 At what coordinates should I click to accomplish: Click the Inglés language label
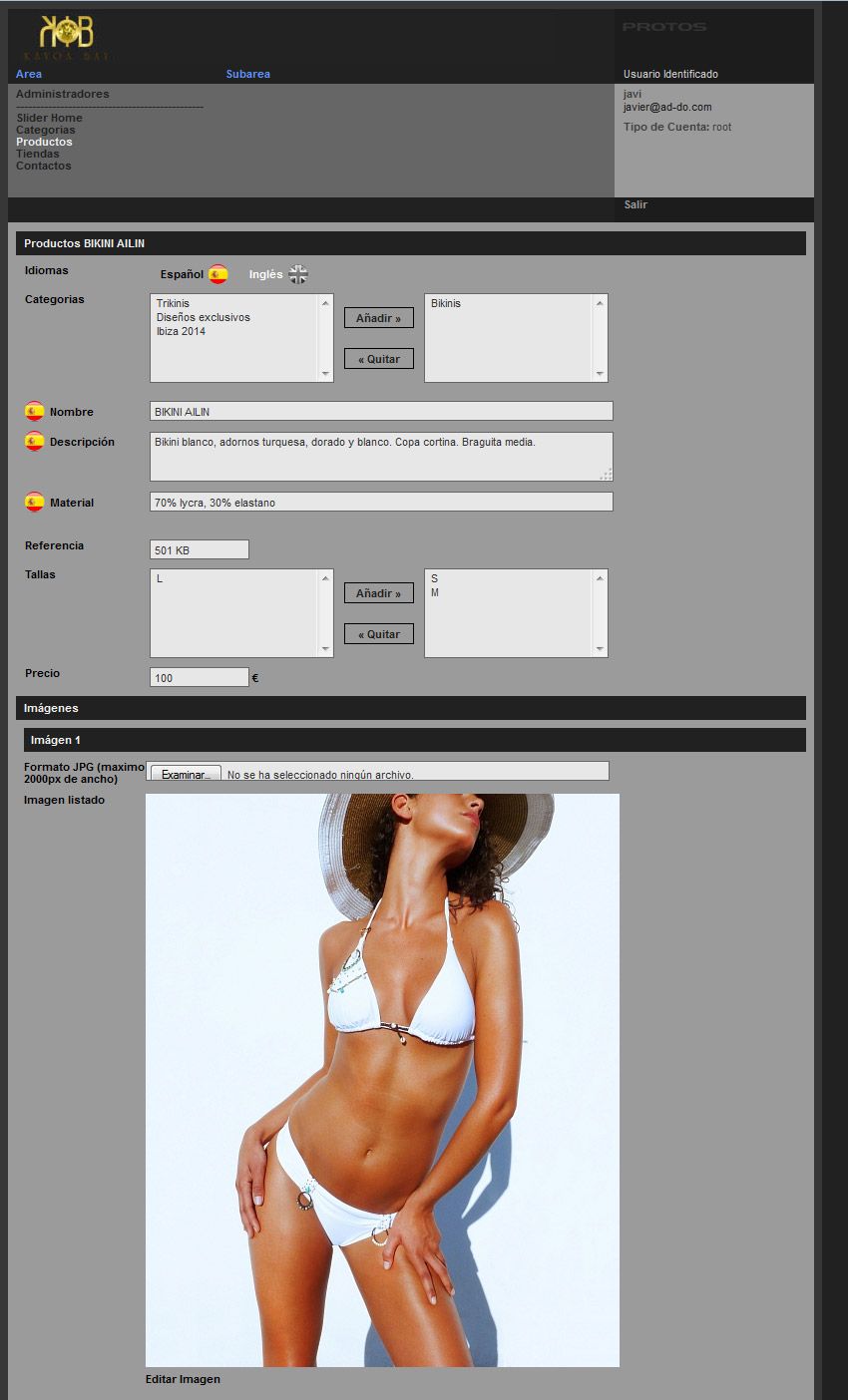(266, 274)
